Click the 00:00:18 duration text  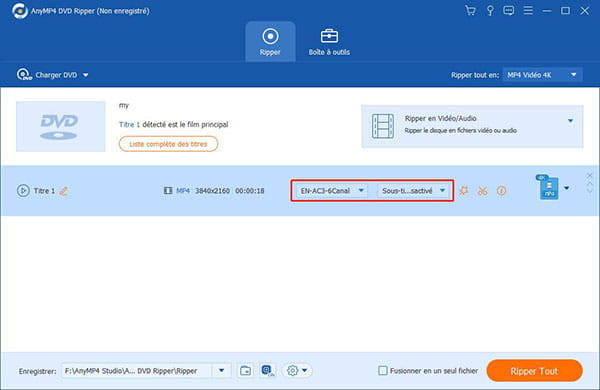coord(249,191)
